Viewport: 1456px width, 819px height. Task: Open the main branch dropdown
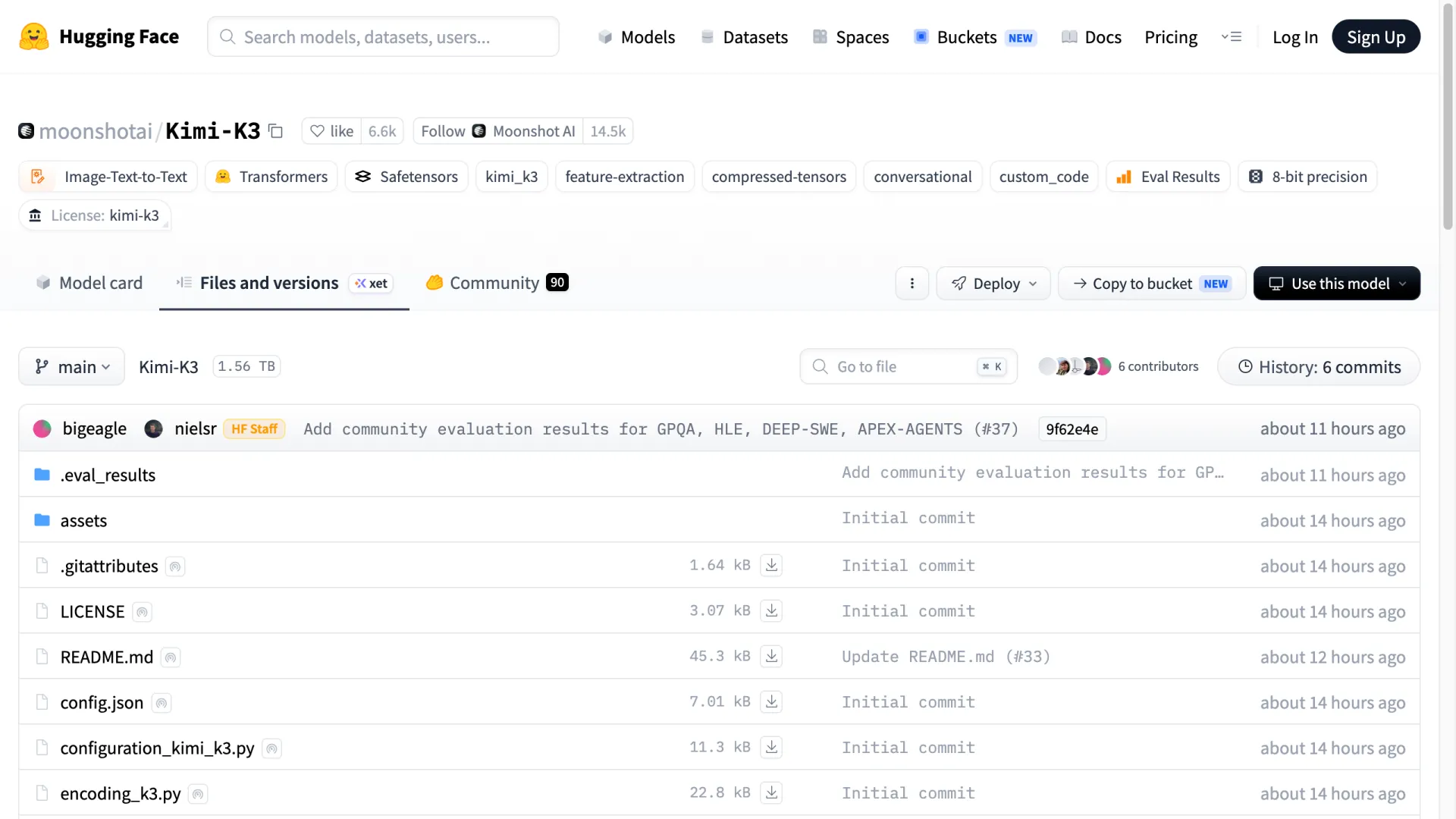pyautogui.click(x=72, y=366)
